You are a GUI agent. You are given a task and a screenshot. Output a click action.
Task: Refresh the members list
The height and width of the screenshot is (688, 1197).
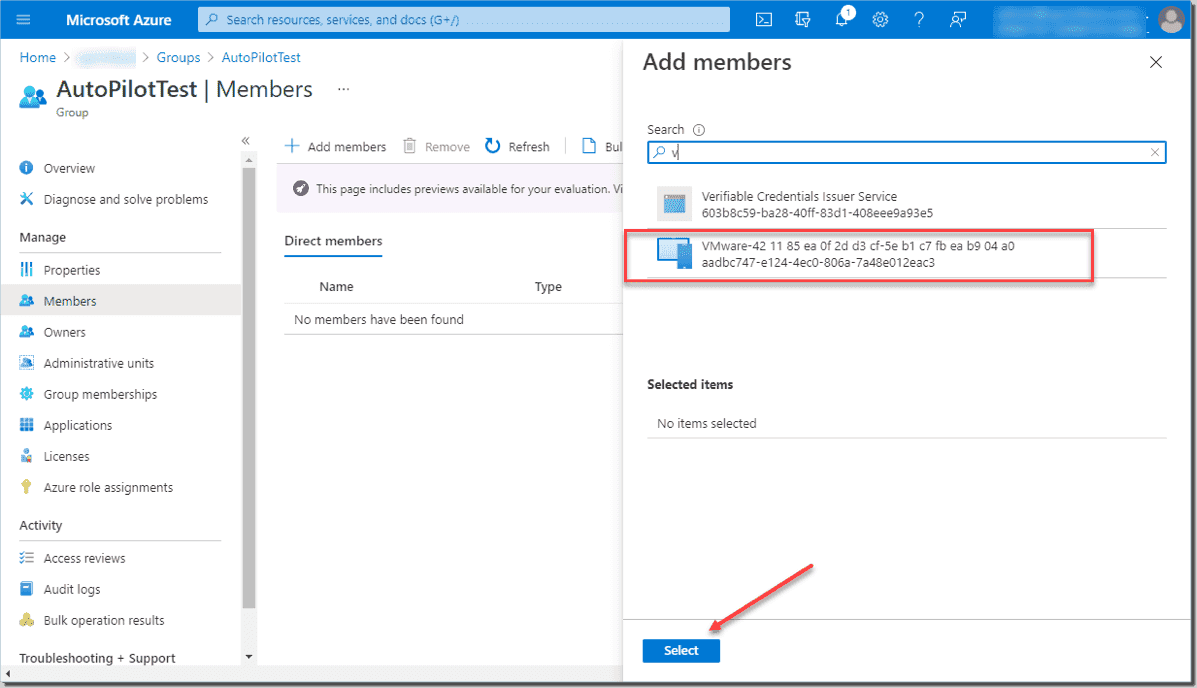click(518, 147)
